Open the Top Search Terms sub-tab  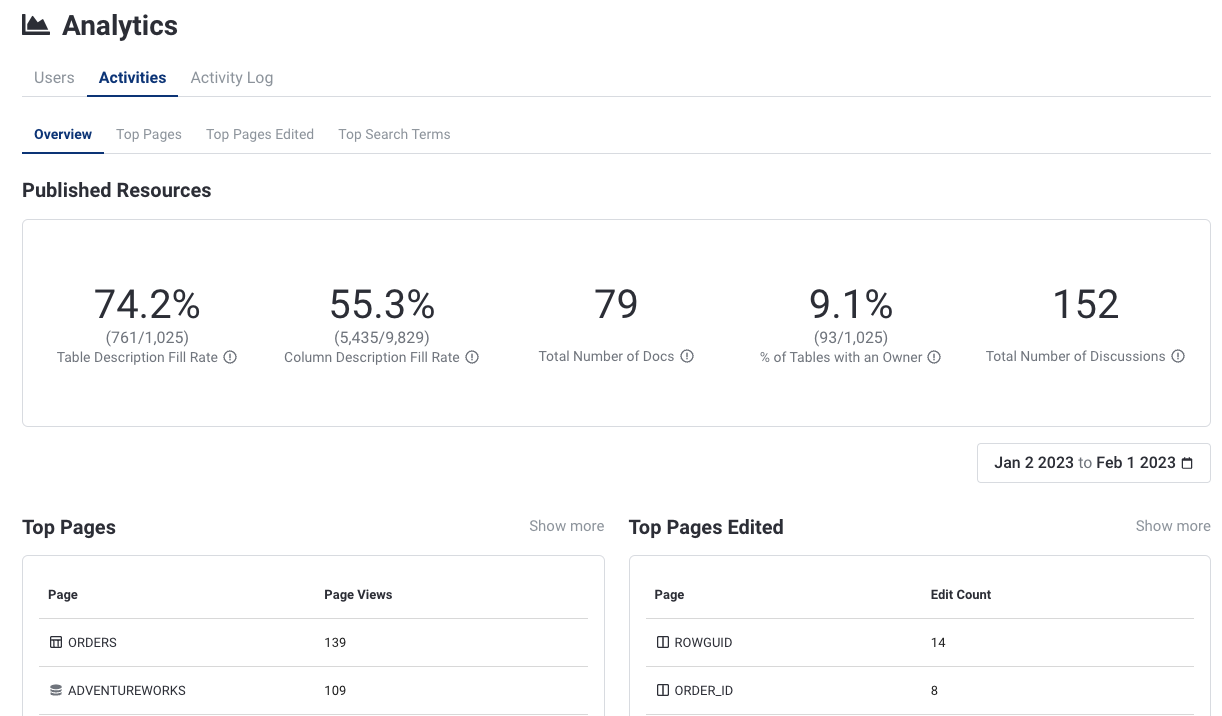[x=394, y=134]
